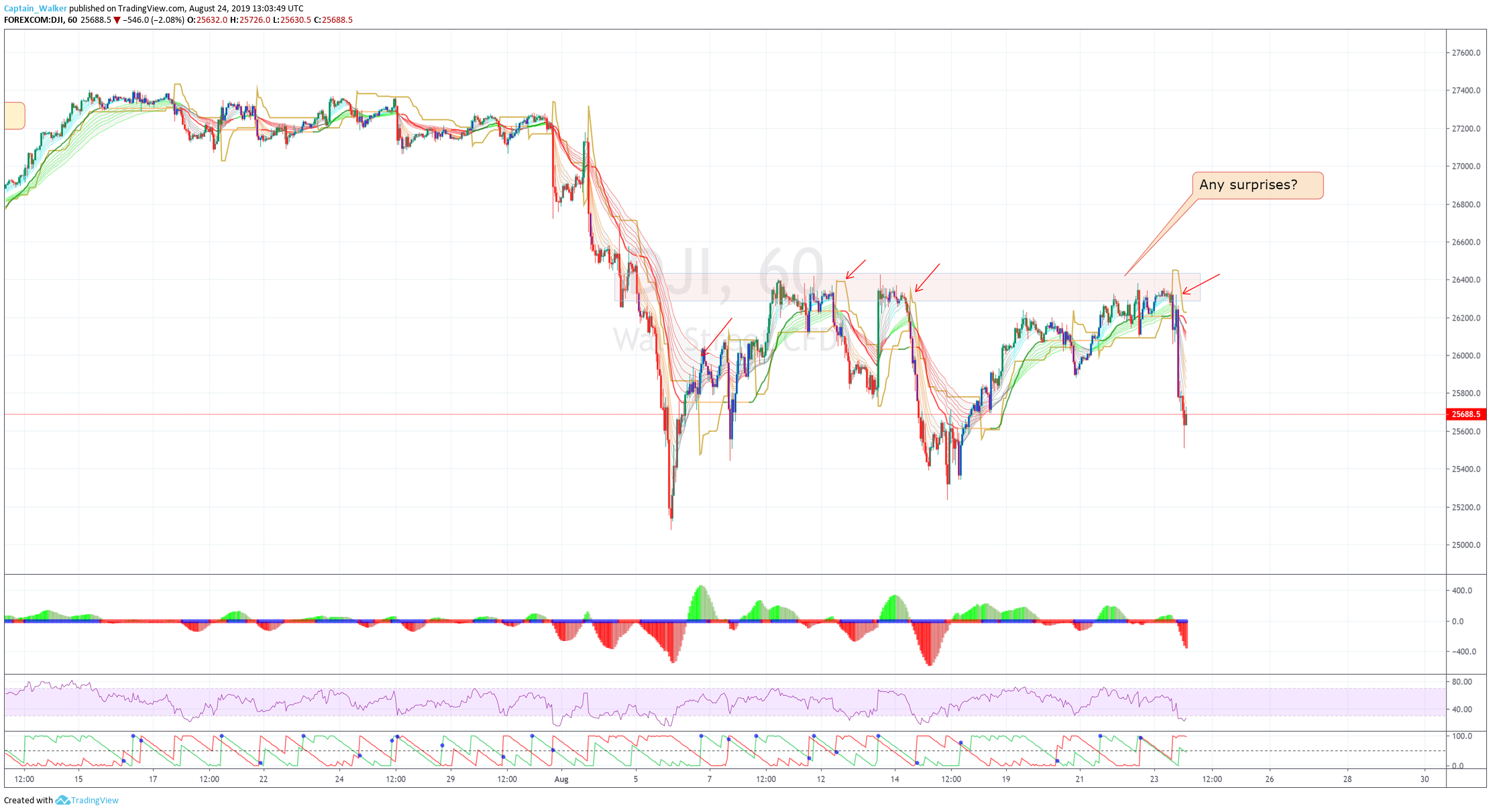Click the date label 22 on time axis
Screen dimensions: 1491x812
coord(264,779)
